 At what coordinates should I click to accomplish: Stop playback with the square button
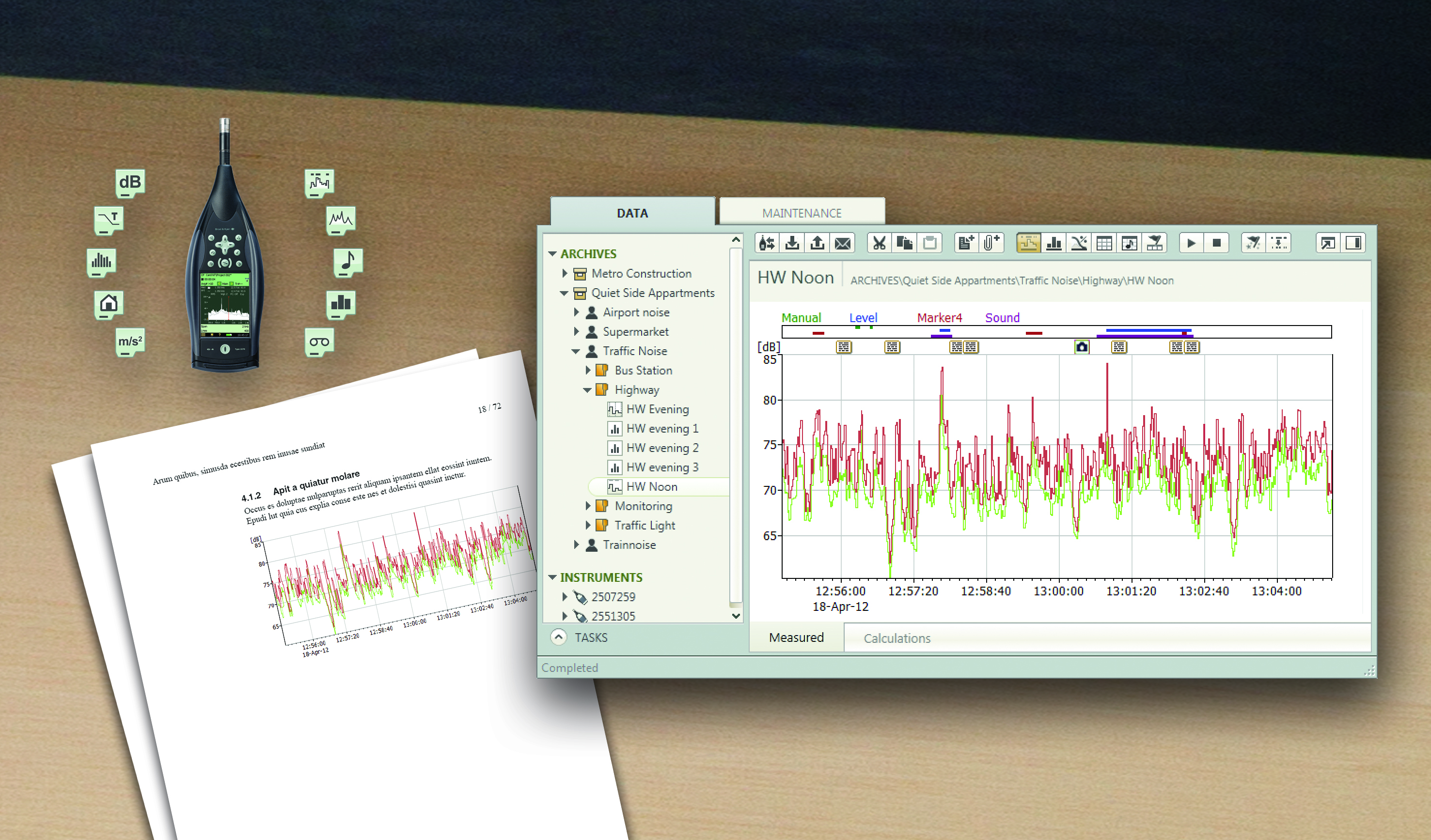tap(1216, 244)
